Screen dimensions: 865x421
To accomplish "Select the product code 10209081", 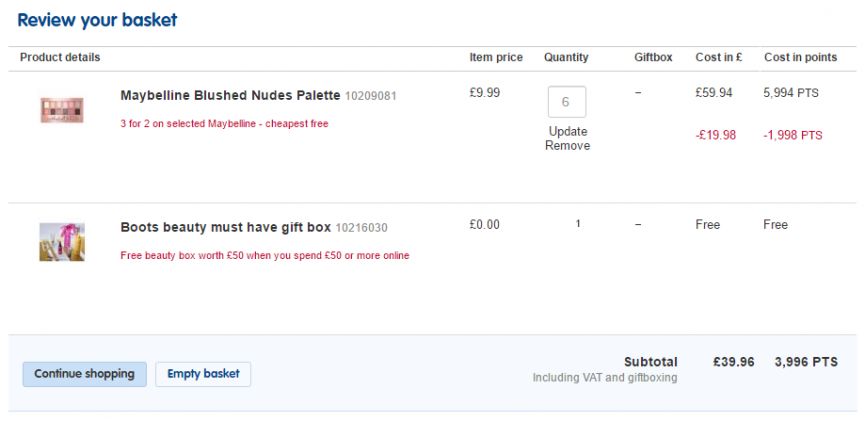I will (x=371, y=96).
